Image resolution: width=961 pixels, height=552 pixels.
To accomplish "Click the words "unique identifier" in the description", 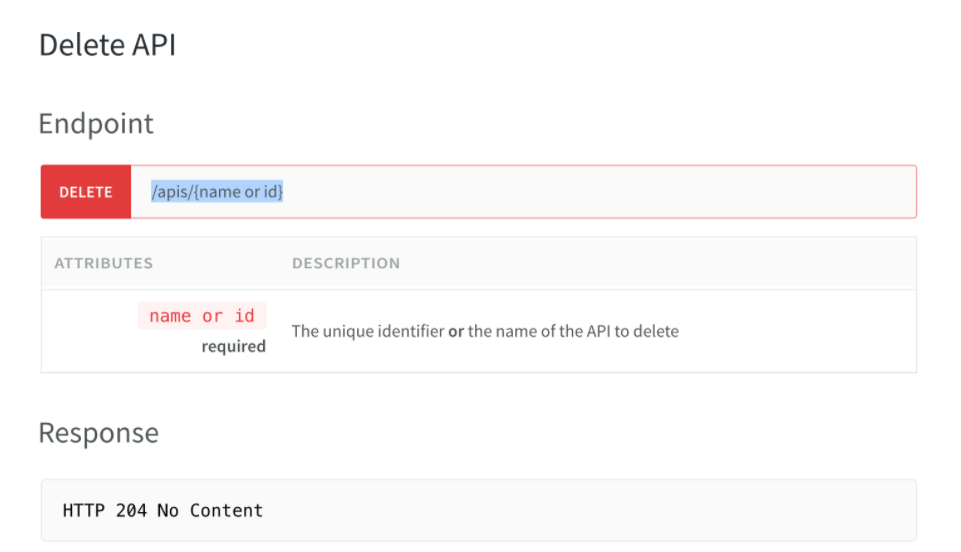I will tap(384, 331).
